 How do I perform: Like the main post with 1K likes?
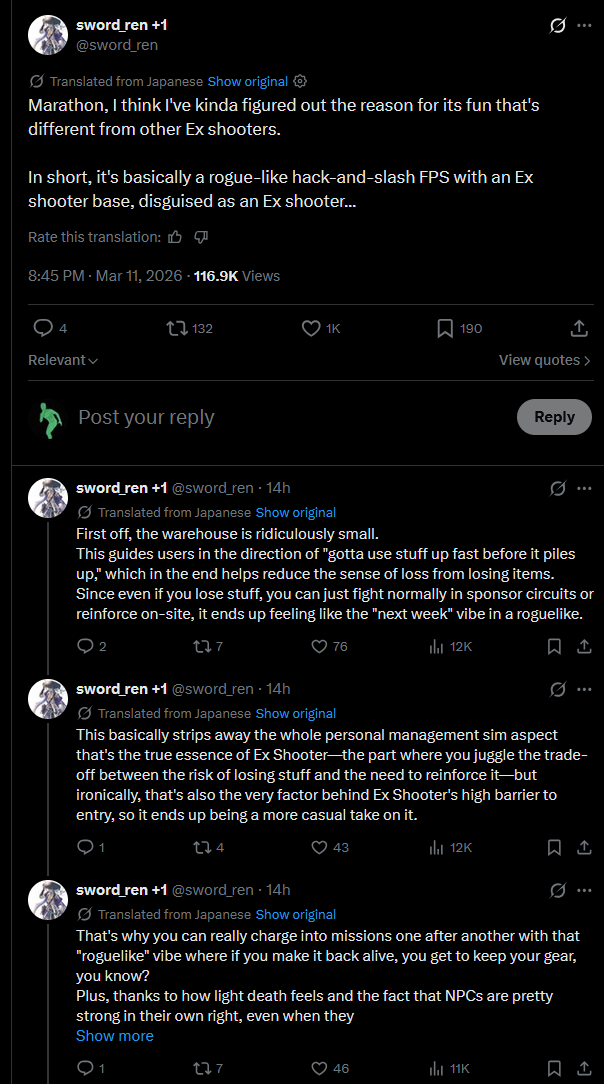[310, 328]
